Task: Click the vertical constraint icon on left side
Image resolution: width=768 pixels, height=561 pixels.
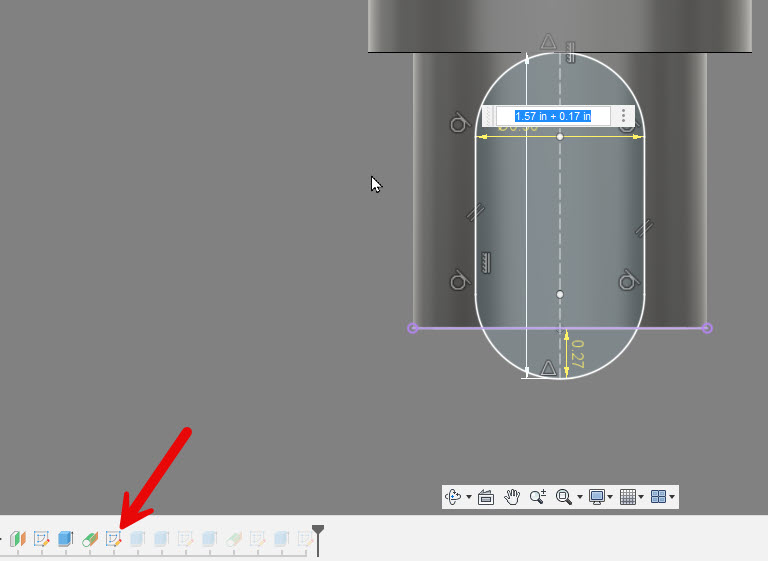Action: click(x=486, y=263)
